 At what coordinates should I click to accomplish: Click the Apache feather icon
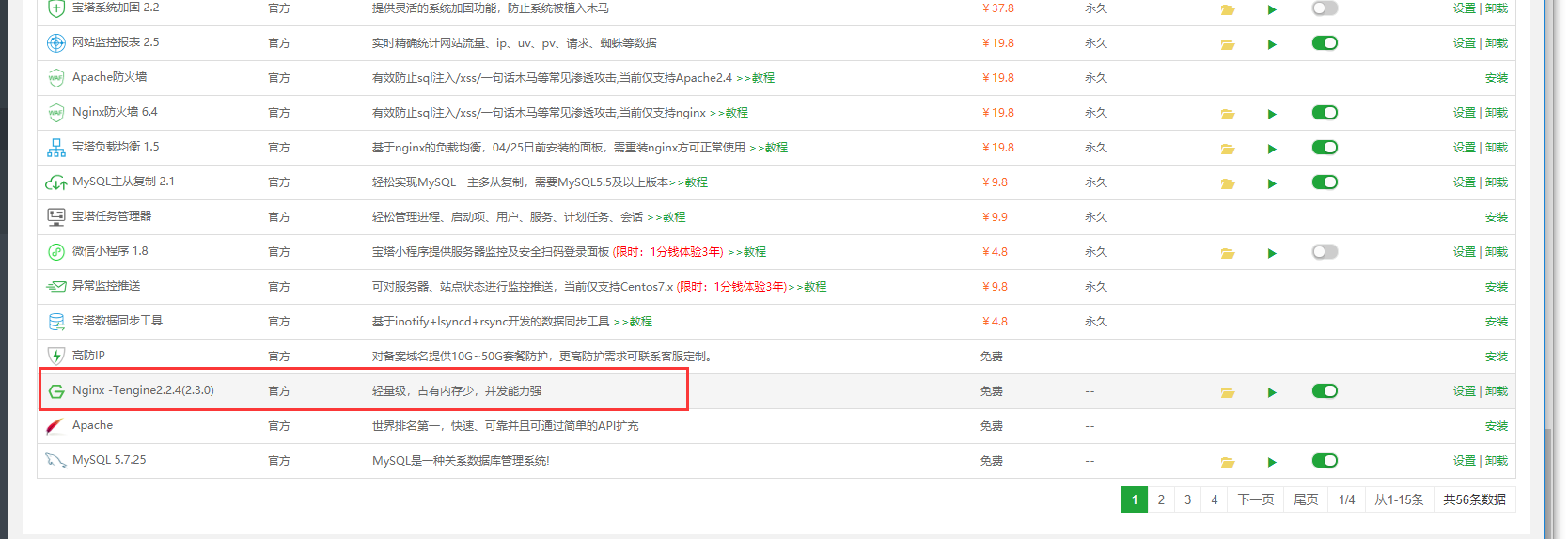55,425
